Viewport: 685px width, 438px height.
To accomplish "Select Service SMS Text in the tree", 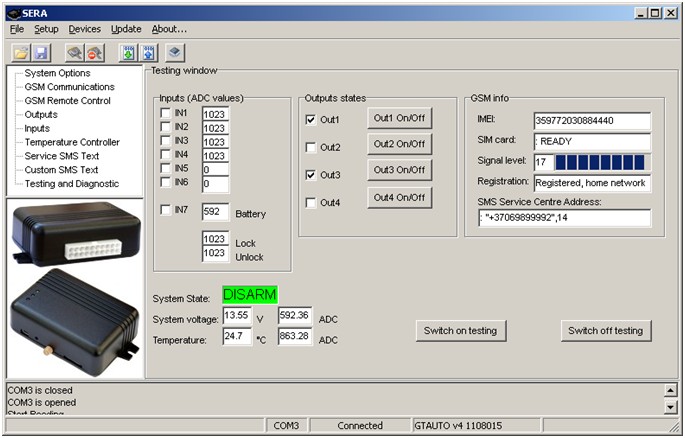I will pos(62,156).
